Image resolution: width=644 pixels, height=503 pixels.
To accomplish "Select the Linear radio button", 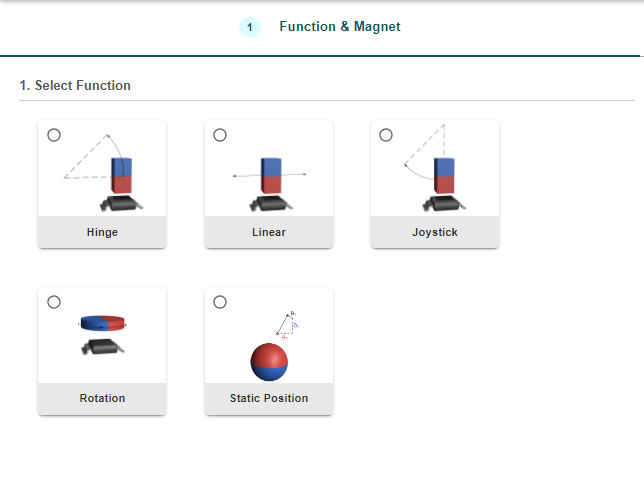I will pyautogui.click(x=220, y=135).
